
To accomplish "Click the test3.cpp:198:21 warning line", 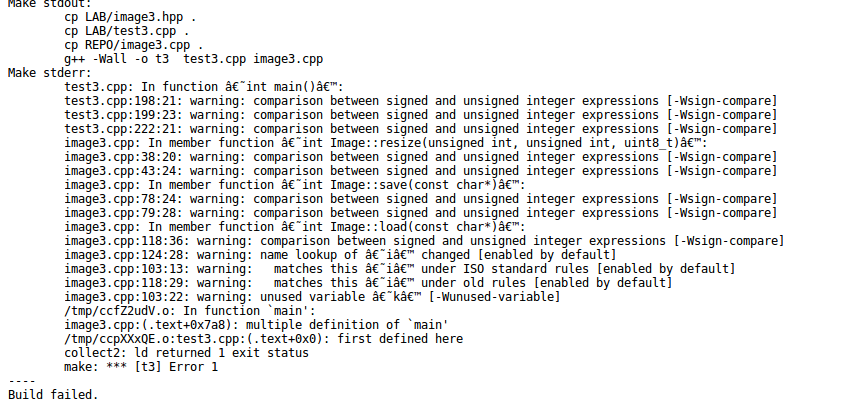I will pos(420,101).
